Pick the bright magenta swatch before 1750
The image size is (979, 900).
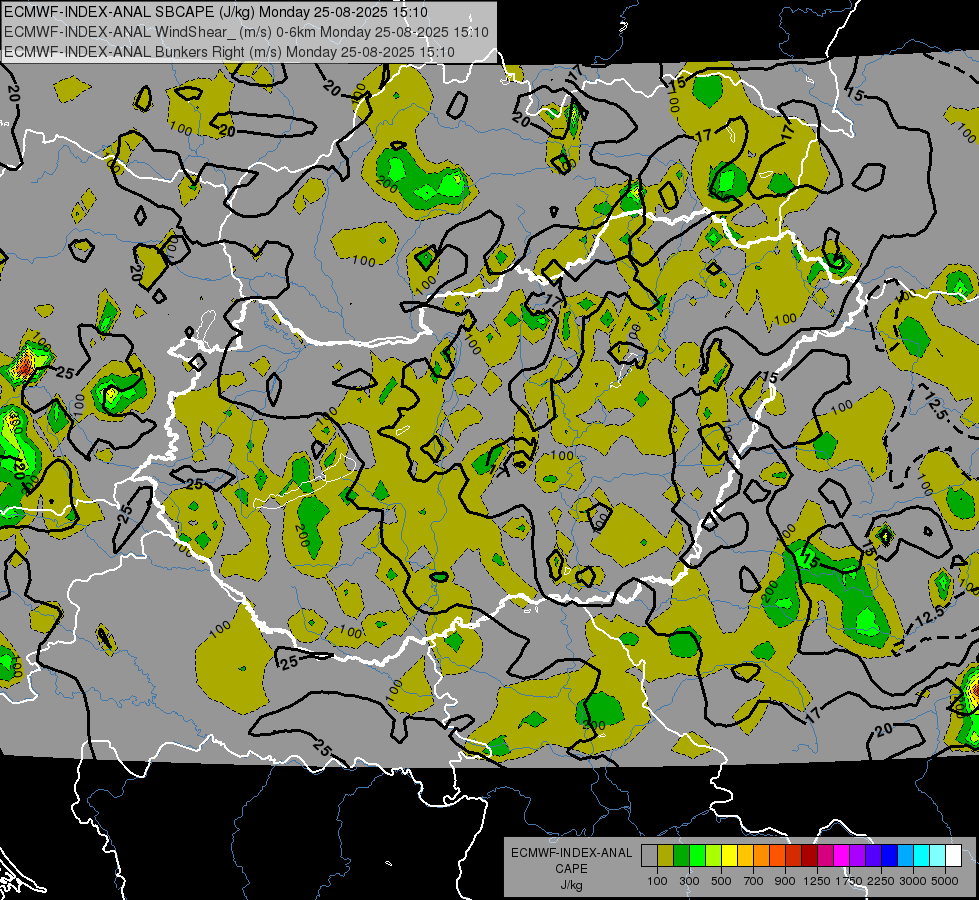click(x=842, y=855)
